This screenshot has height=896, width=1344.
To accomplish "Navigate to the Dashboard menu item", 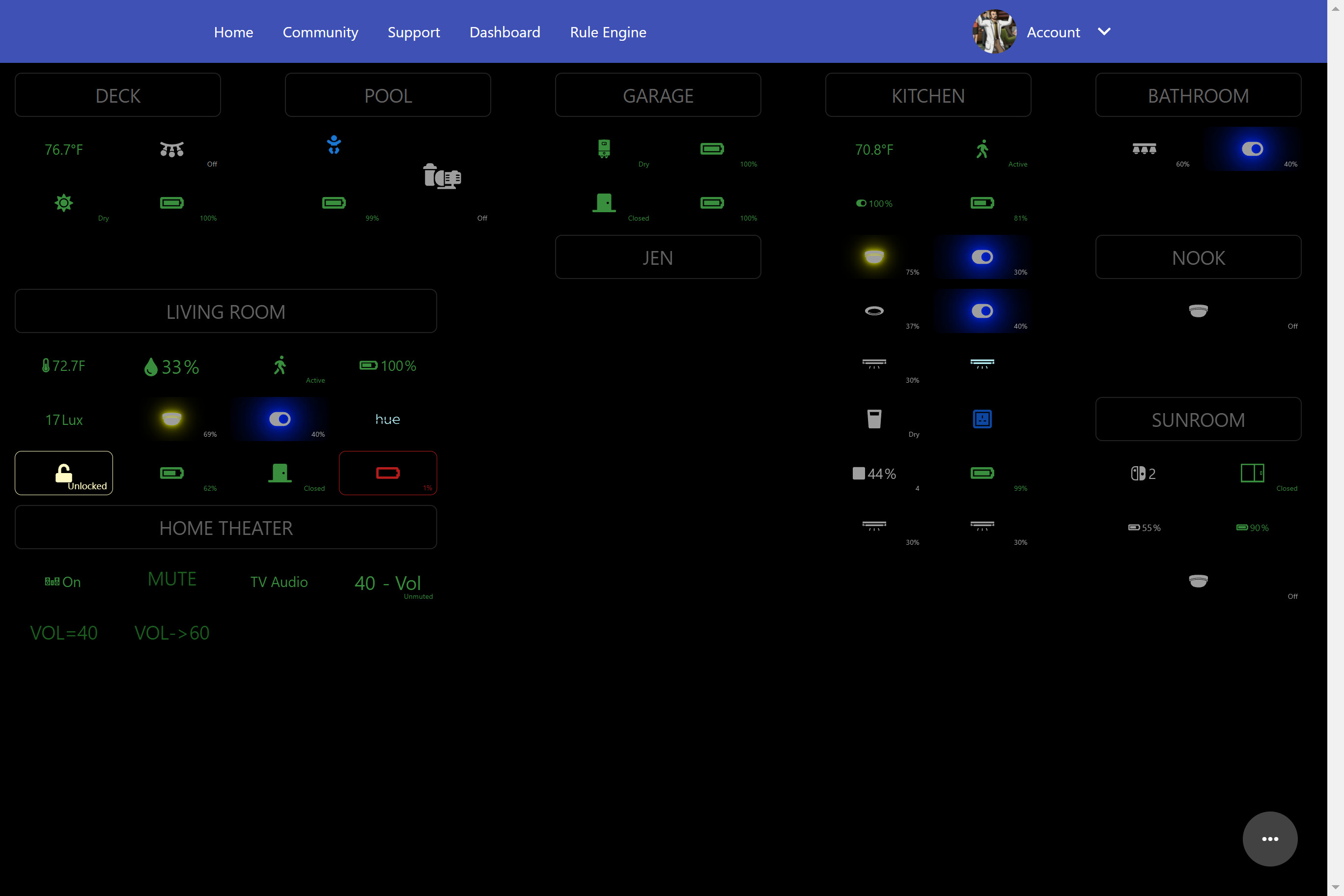I will click(504, 32).
